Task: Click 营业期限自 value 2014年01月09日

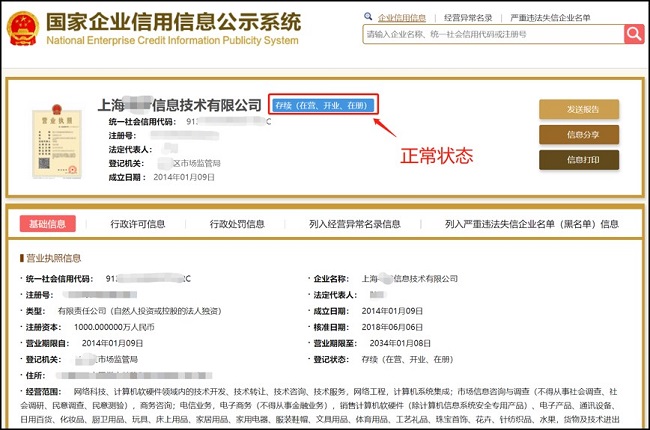Action: [112, 343]
